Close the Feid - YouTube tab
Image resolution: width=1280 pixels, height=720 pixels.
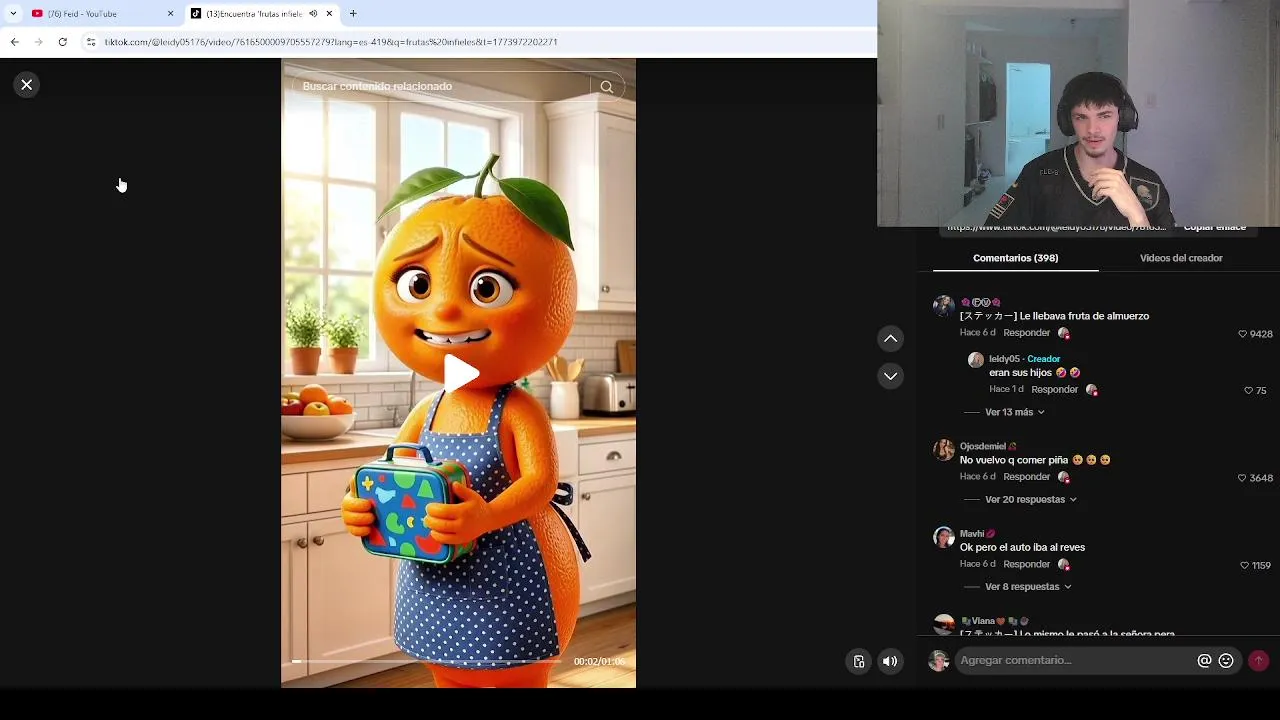click(170, 14)
